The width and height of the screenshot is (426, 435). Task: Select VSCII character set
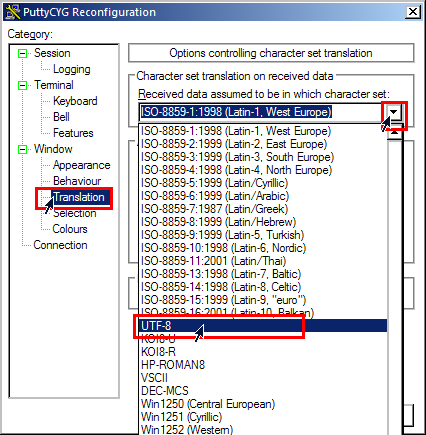pyautogui.click(x=263, y=378)
